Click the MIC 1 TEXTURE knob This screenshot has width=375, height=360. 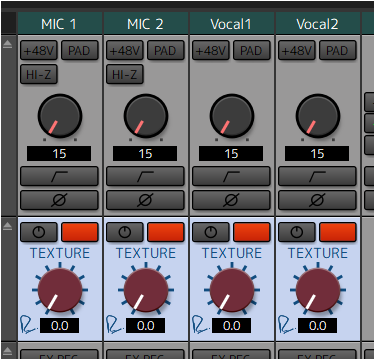pos(60,290)
